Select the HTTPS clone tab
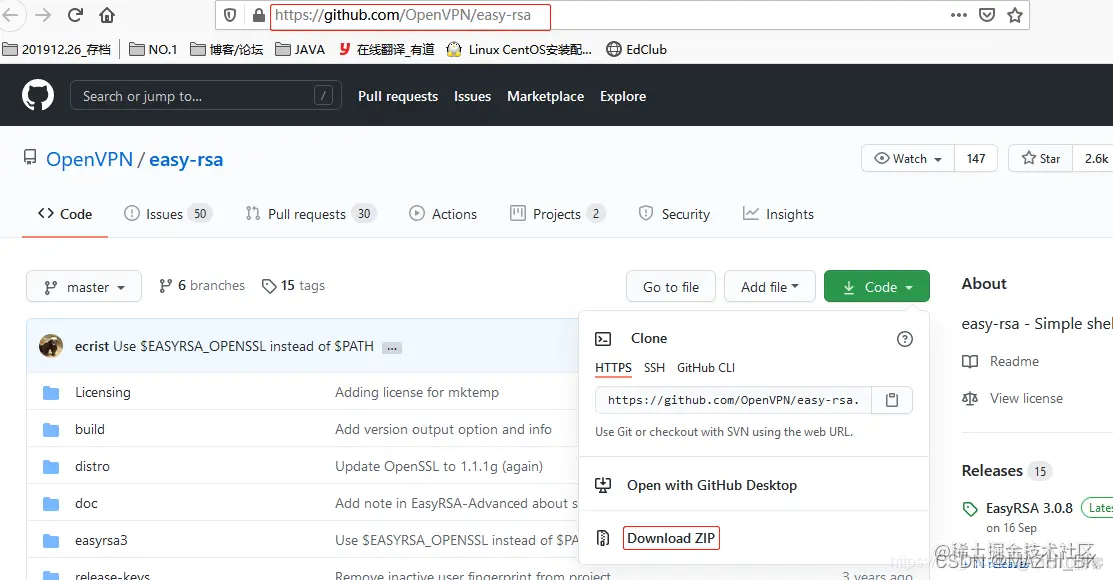This screenshot has width=1113, height=580. [x=613, y=368]
